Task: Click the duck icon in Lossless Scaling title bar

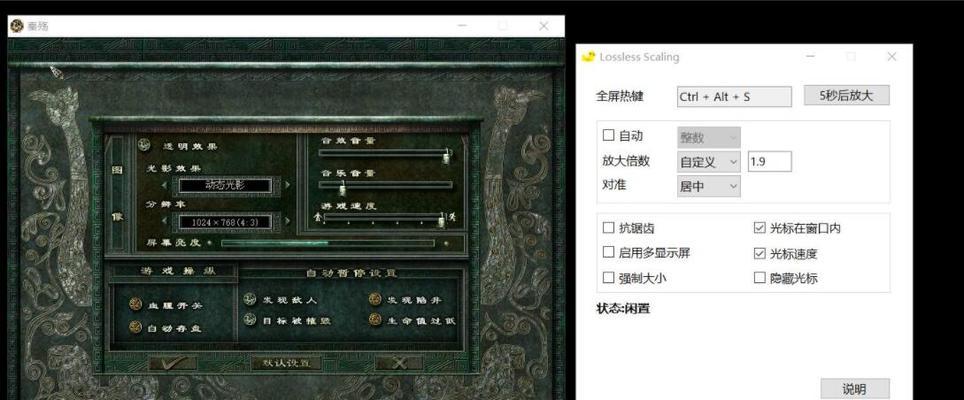Action: pyautogui.click(x=588, y=57)
